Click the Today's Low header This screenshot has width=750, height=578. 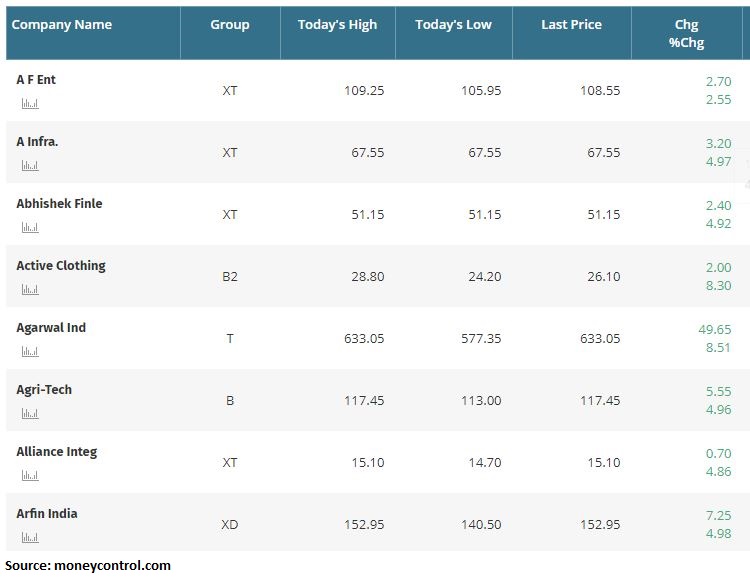click(453, 24)
